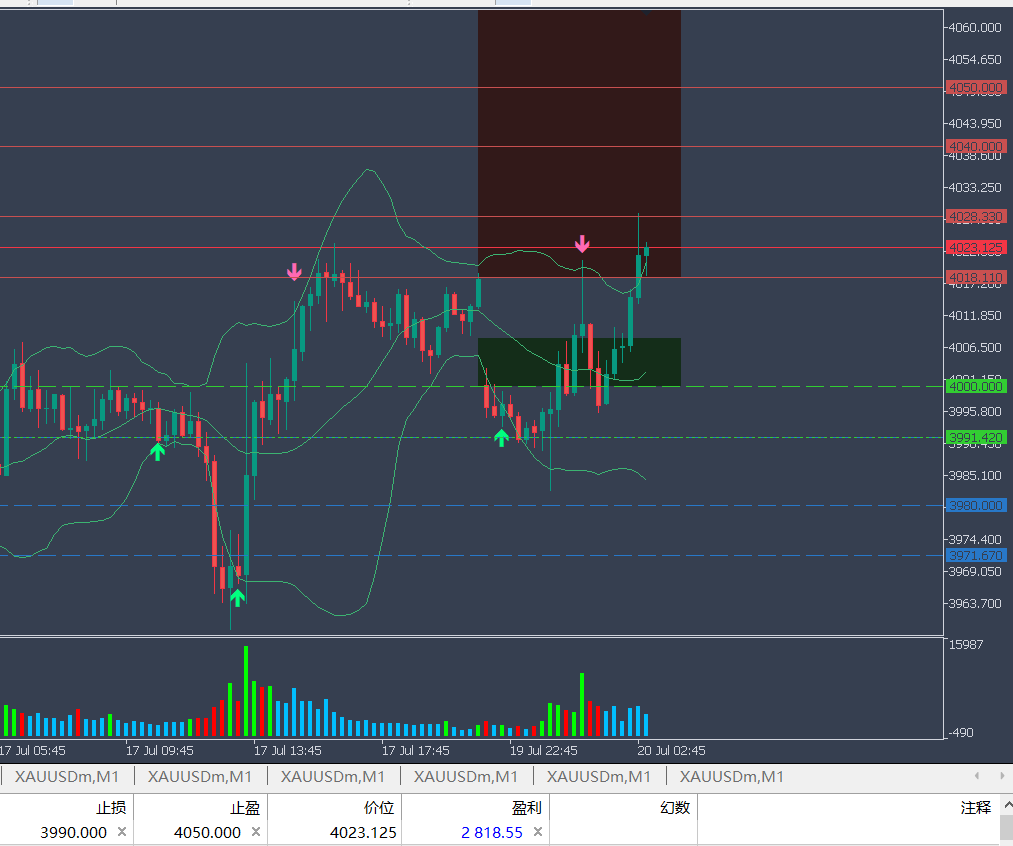Viewport: 1013px width, 846px height.
Task: Select the red 4040.000 price line label
Action: 976,147
